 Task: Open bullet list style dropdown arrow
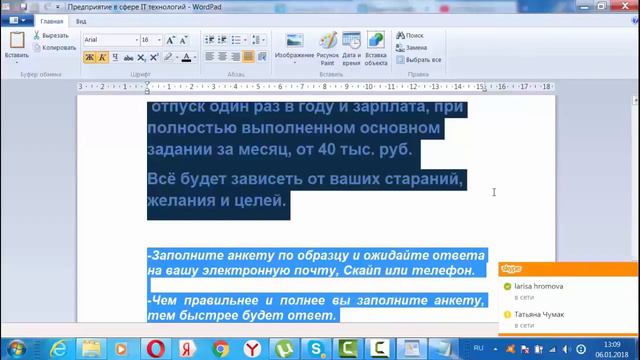point(245,40)
